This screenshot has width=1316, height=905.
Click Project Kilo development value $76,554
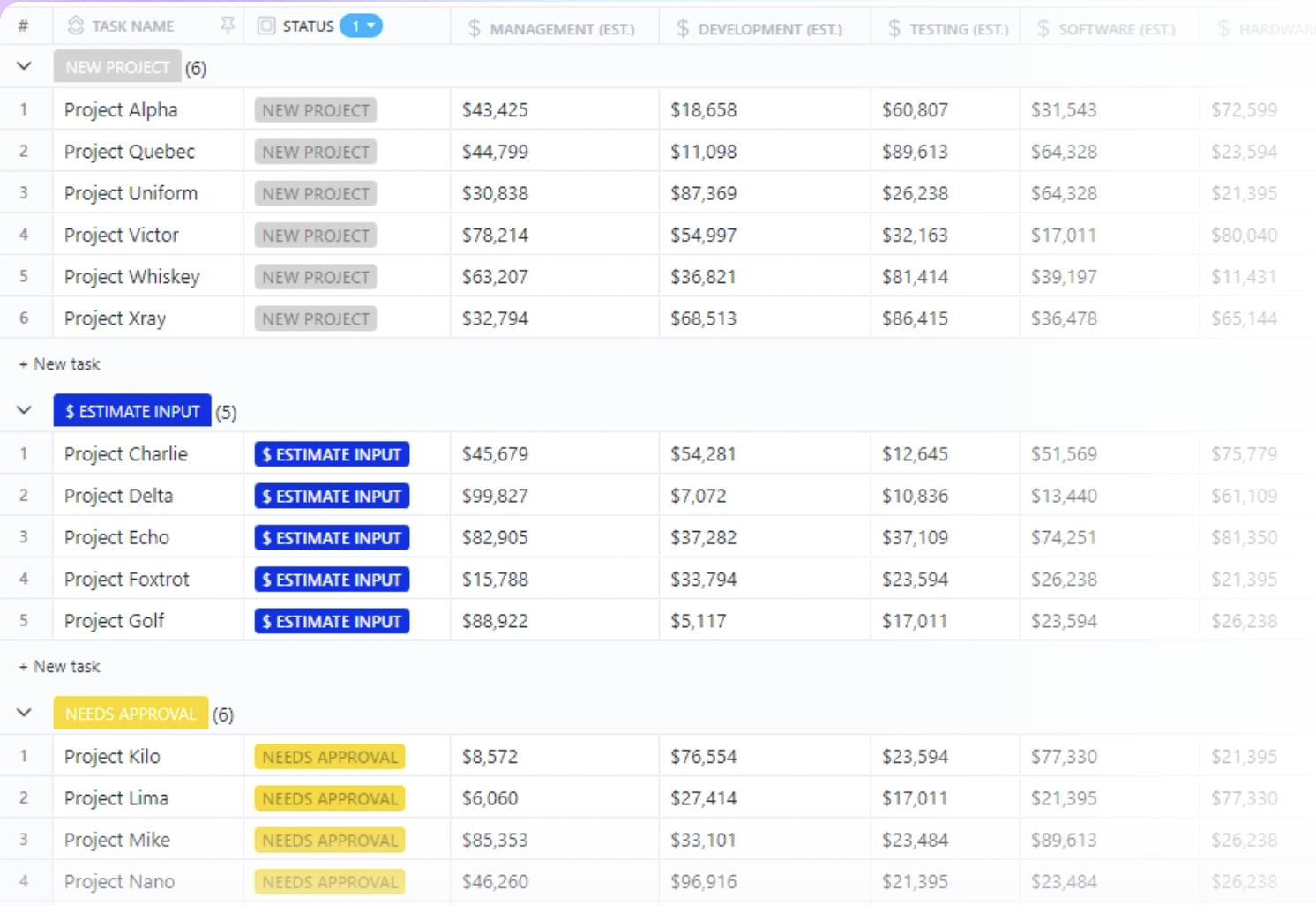coord(703,756)
